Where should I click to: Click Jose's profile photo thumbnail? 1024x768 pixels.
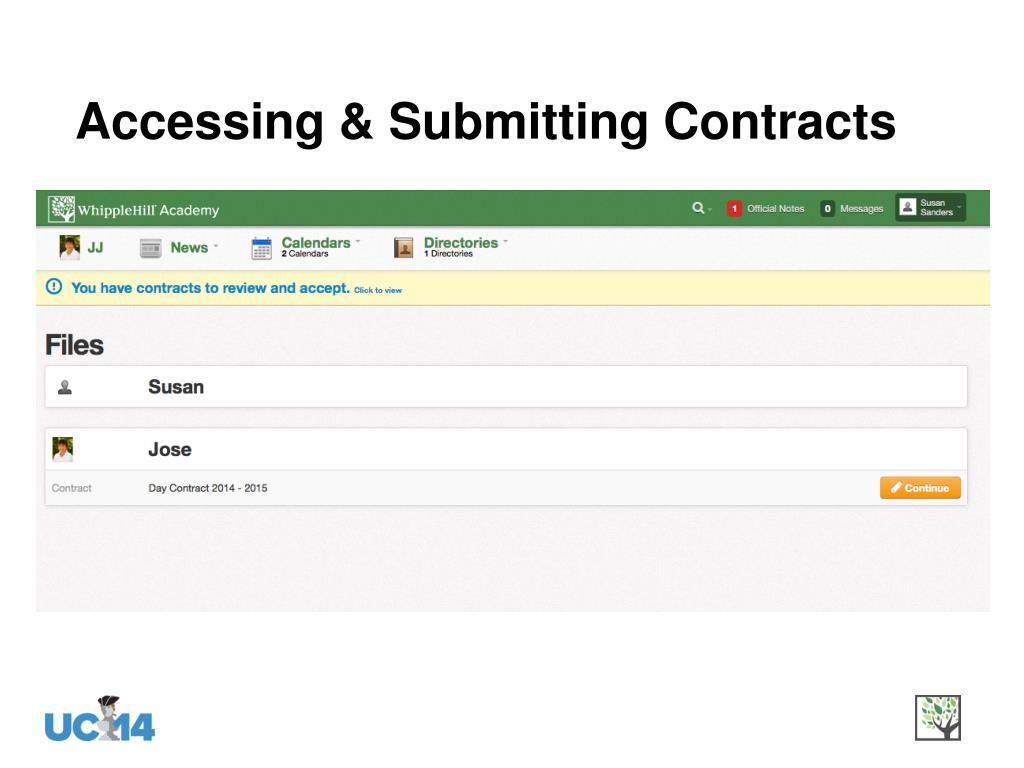pyautogui.click(x=64, y=449)
